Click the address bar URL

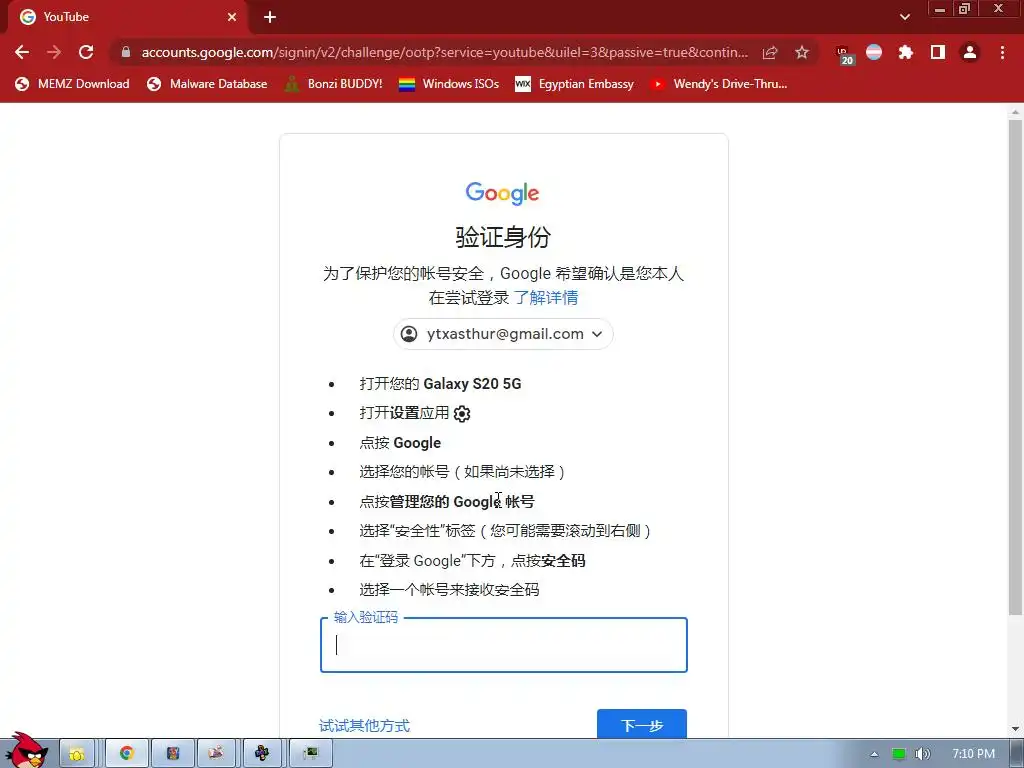[445, 52]
